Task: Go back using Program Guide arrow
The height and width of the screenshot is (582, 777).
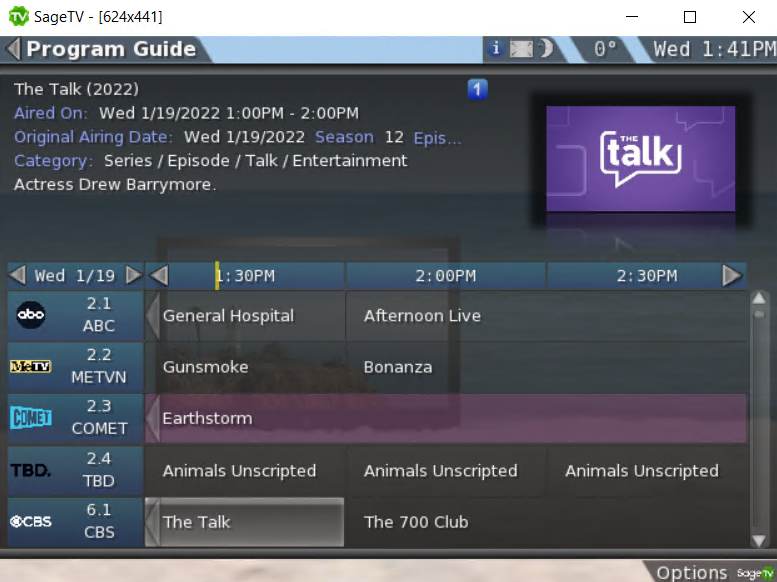Action: click(13, 49)
